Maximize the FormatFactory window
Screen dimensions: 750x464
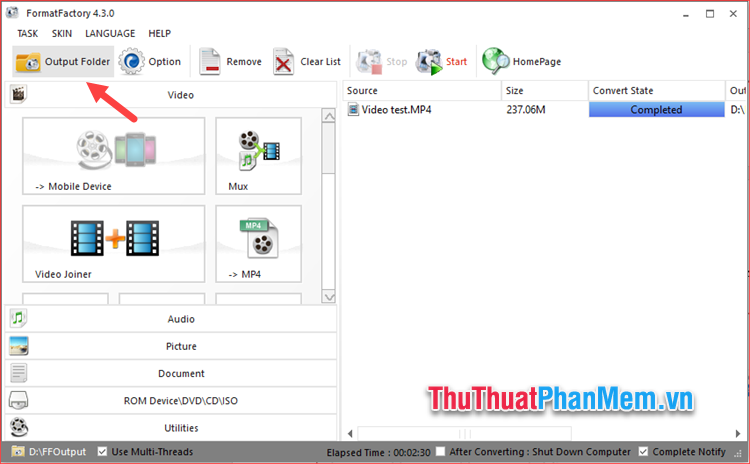[710, 14]
